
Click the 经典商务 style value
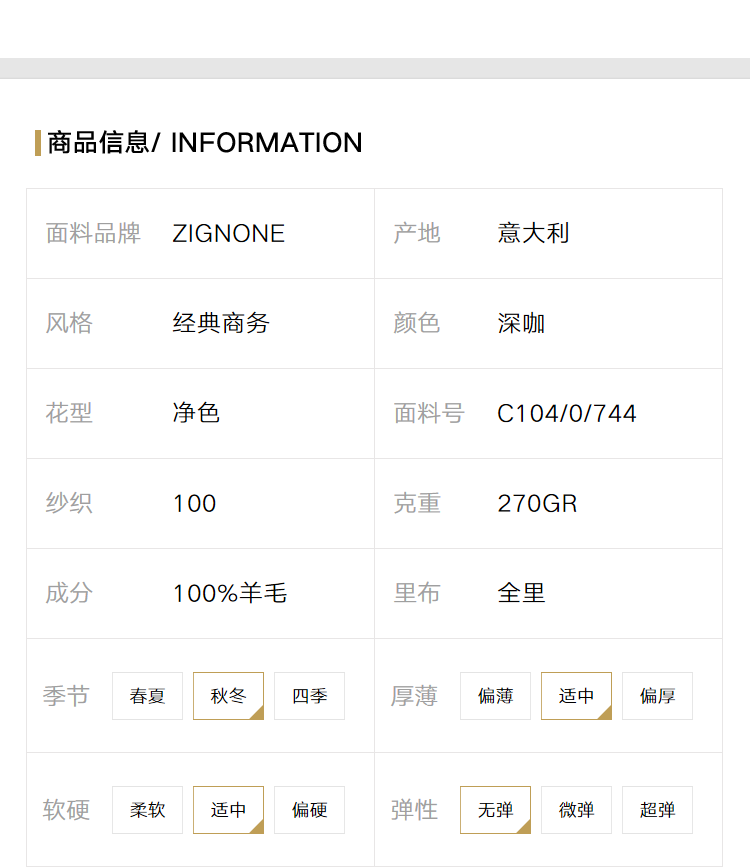pyautogui.click(x=221, y=323)
